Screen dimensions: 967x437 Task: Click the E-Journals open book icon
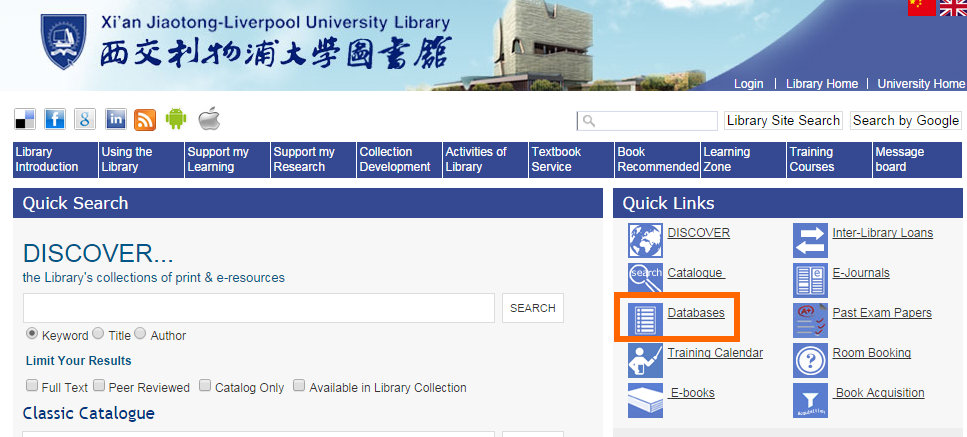pyautogui.click(x=810, y=280)
